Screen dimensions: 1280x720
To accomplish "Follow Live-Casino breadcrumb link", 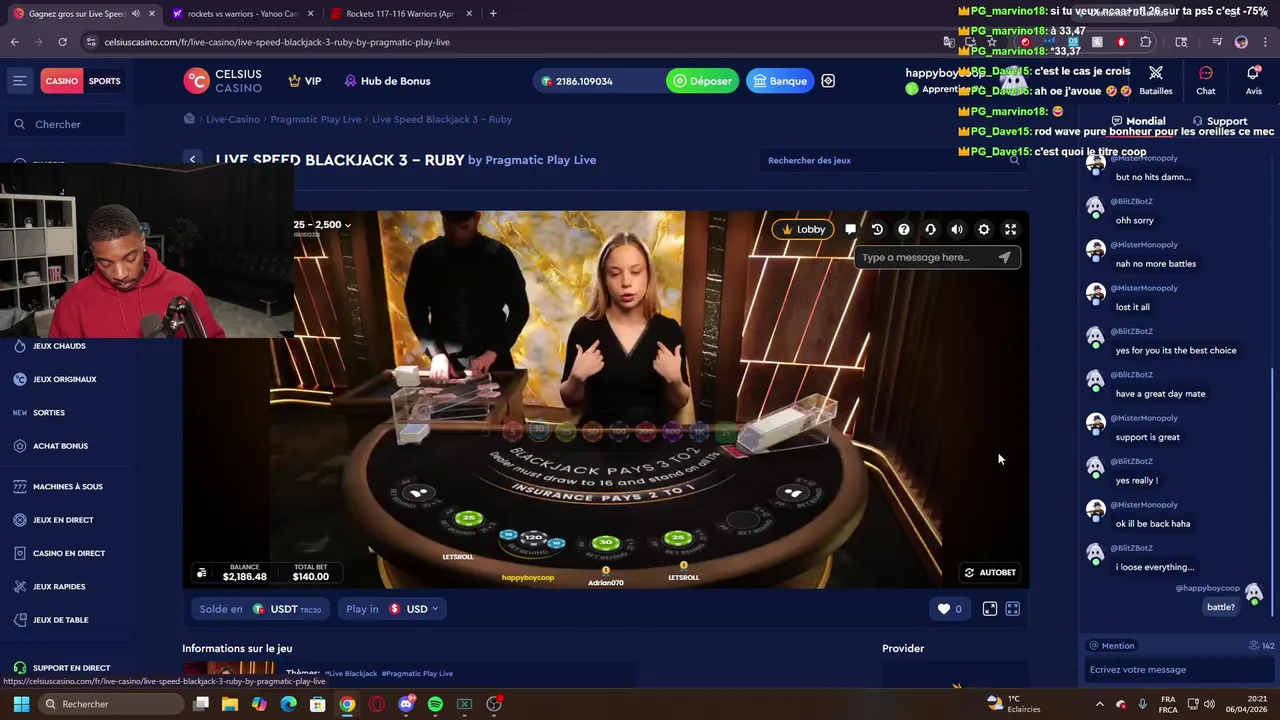I will pos(232,119).
